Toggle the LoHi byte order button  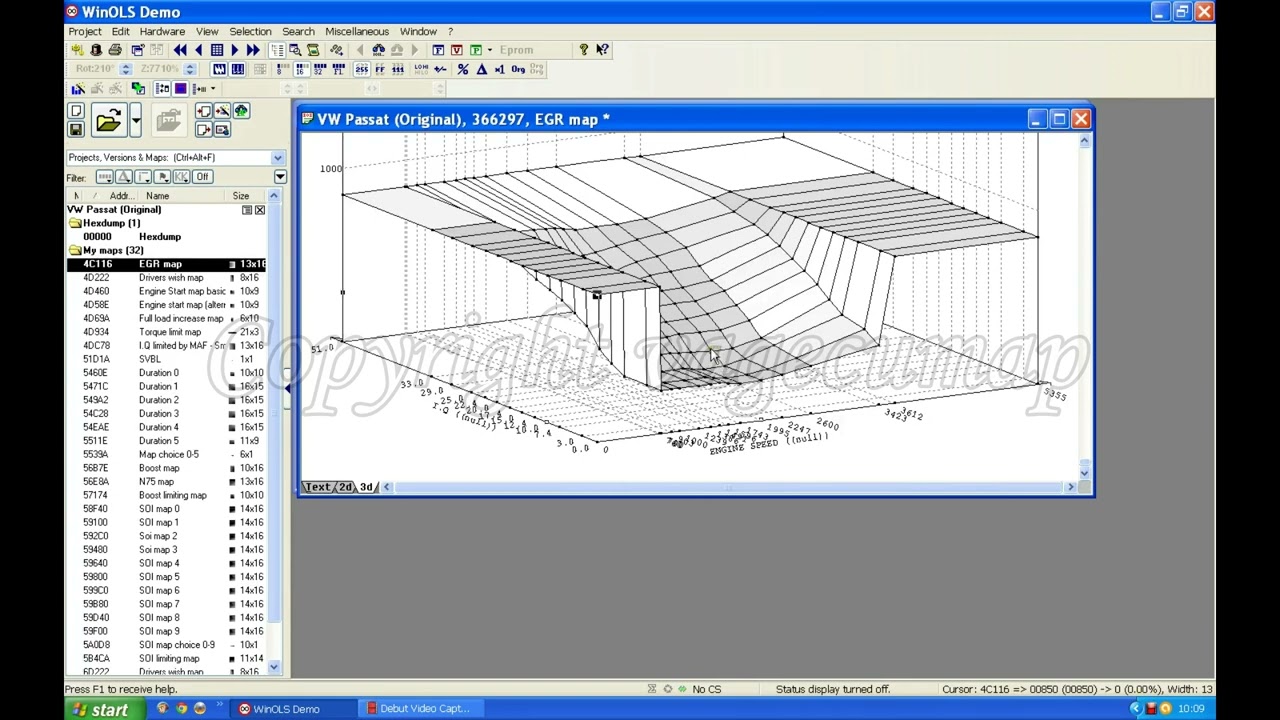[x=421, y=69]
